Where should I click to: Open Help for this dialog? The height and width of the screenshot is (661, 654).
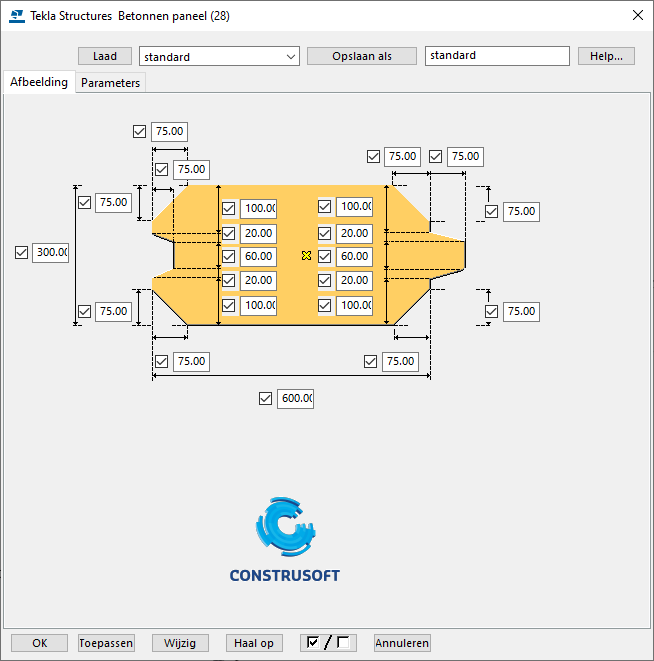606,56
